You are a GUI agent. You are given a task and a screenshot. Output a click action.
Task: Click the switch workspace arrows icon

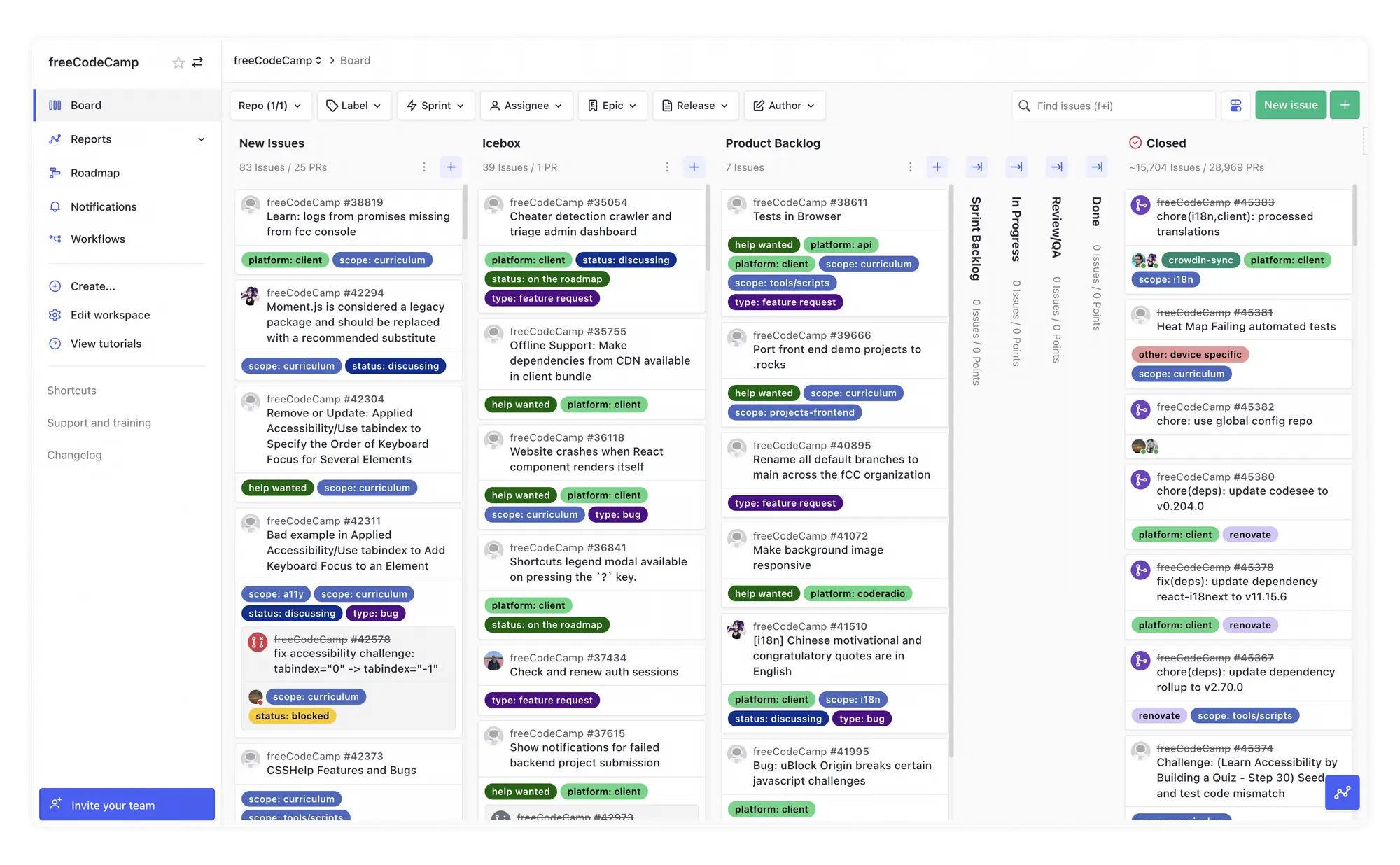198,63
